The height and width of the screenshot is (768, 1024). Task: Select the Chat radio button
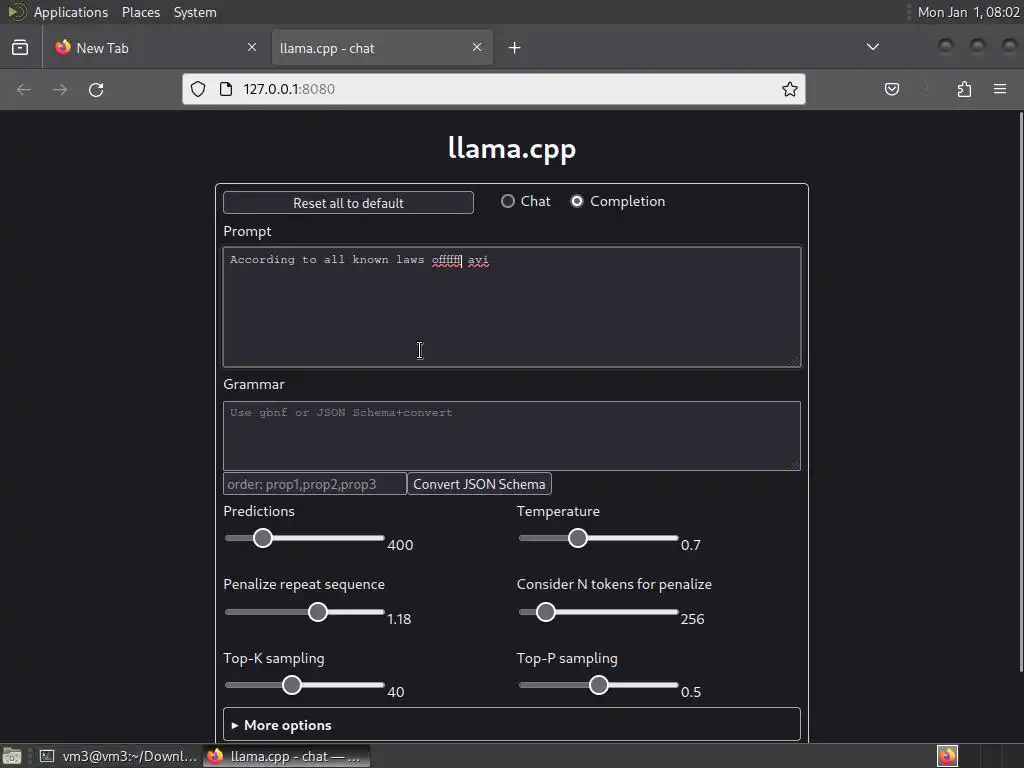[x=507, y=201]
